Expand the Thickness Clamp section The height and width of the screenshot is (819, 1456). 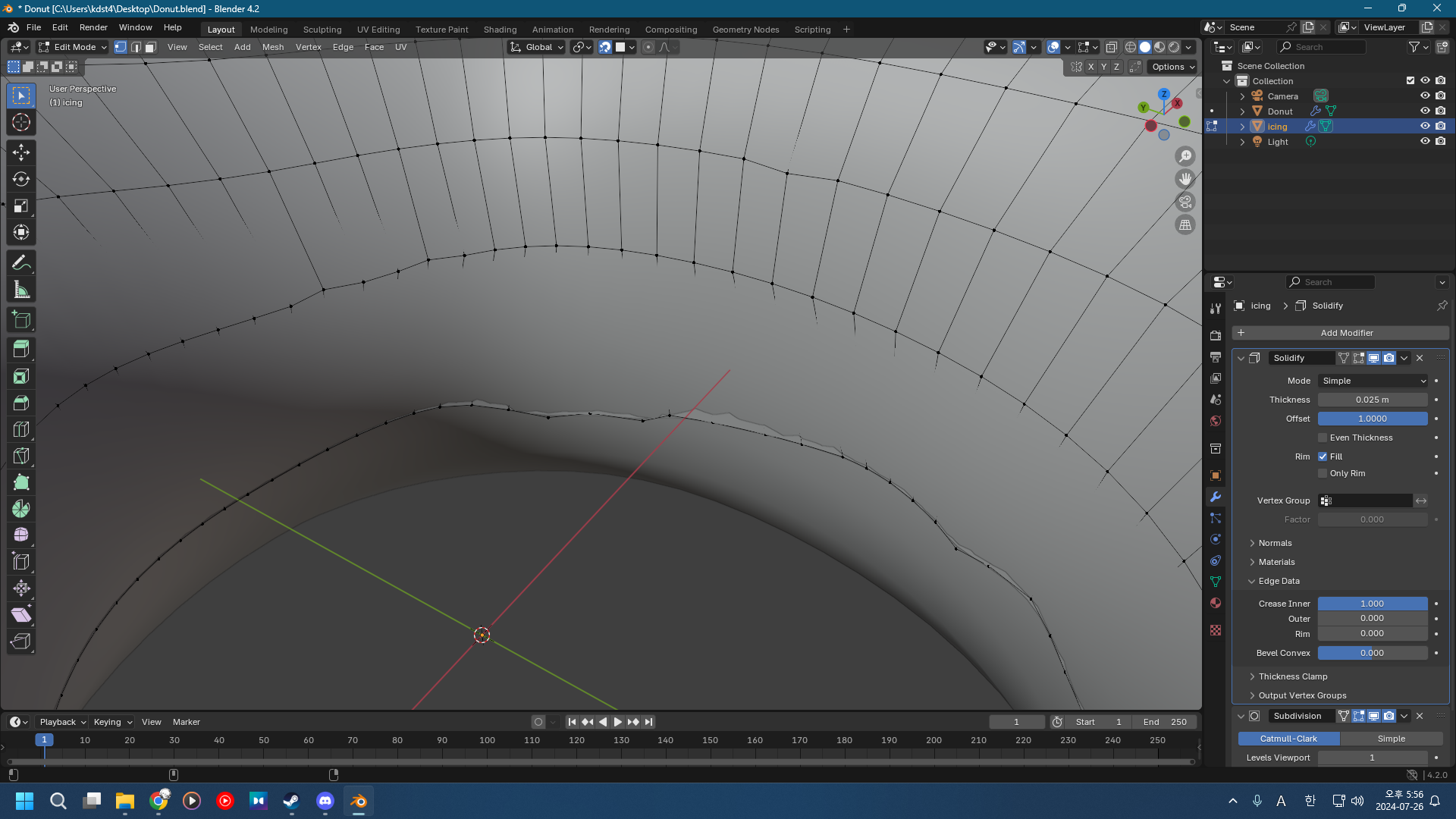point(1291,676)
